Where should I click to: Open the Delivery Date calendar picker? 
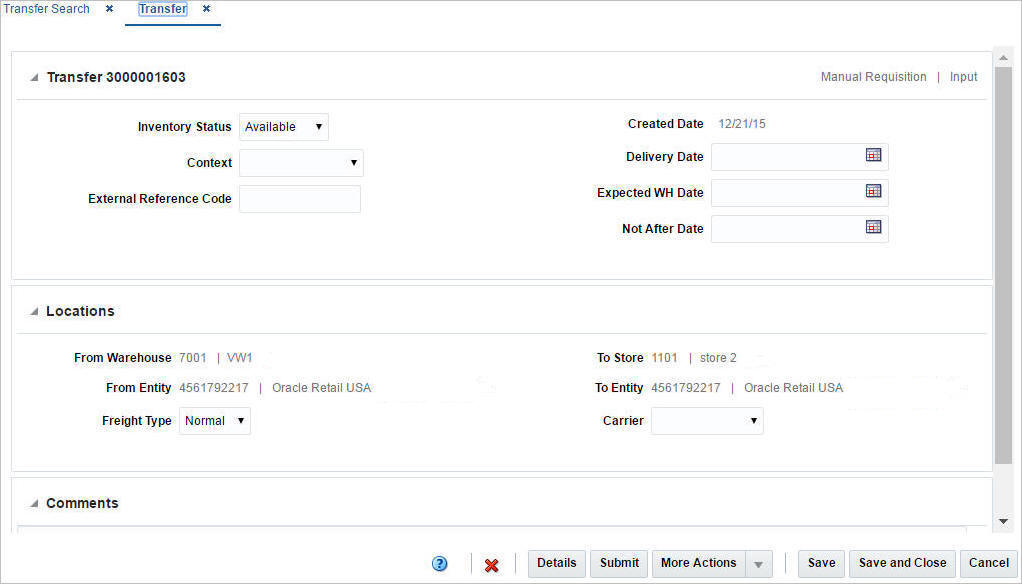pos(873,156)
